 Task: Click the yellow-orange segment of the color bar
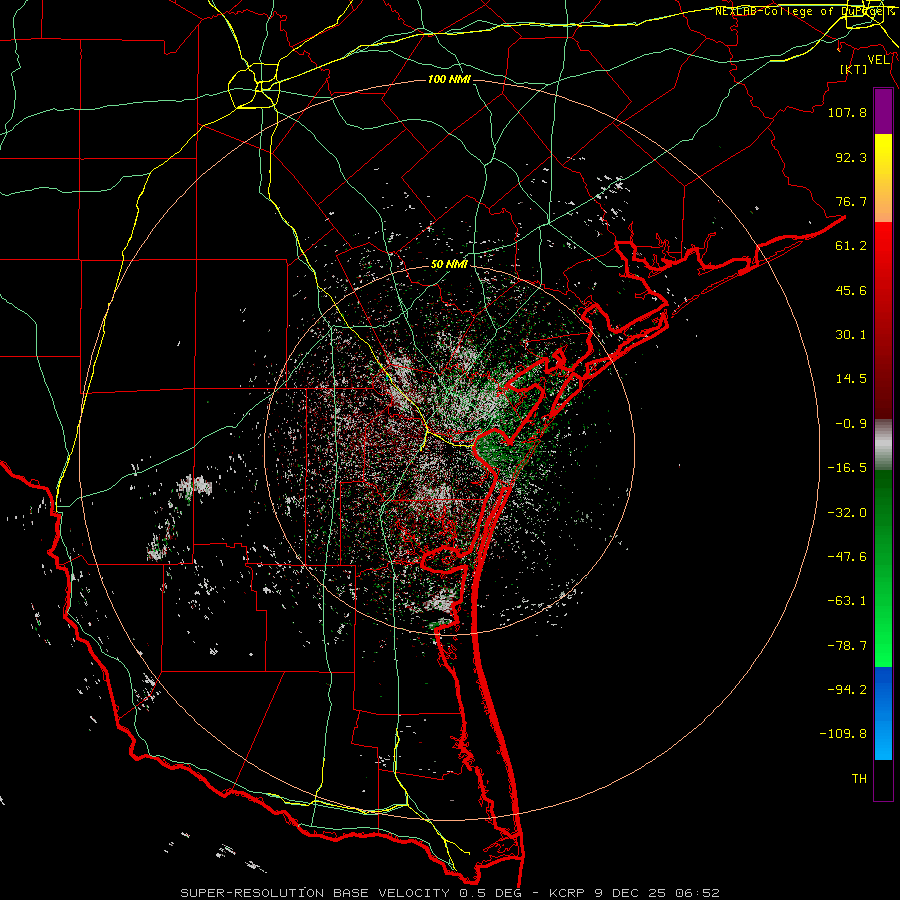[x=883, y=178]
